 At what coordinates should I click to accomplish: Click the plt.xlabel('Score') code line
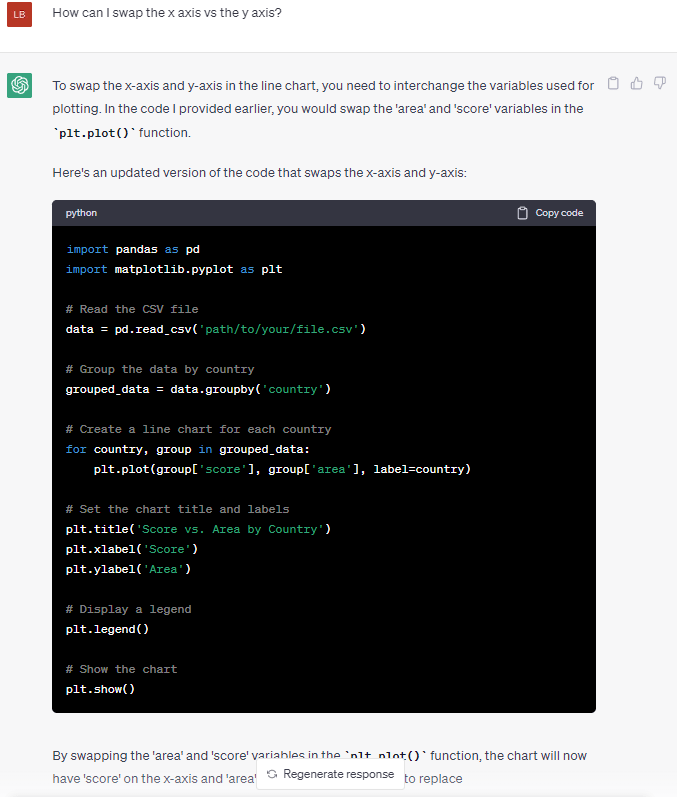pos(132,549)
